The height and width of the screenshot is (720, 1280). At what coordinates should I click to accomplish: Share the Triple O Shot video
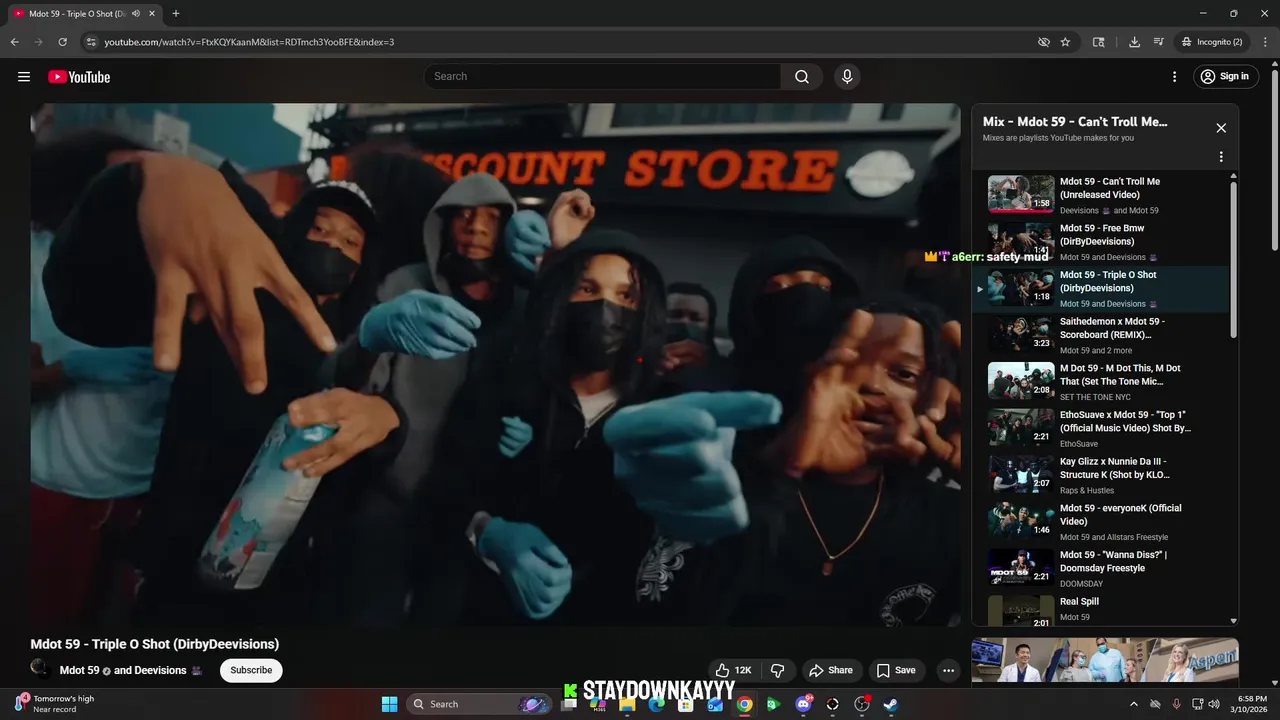831,670
